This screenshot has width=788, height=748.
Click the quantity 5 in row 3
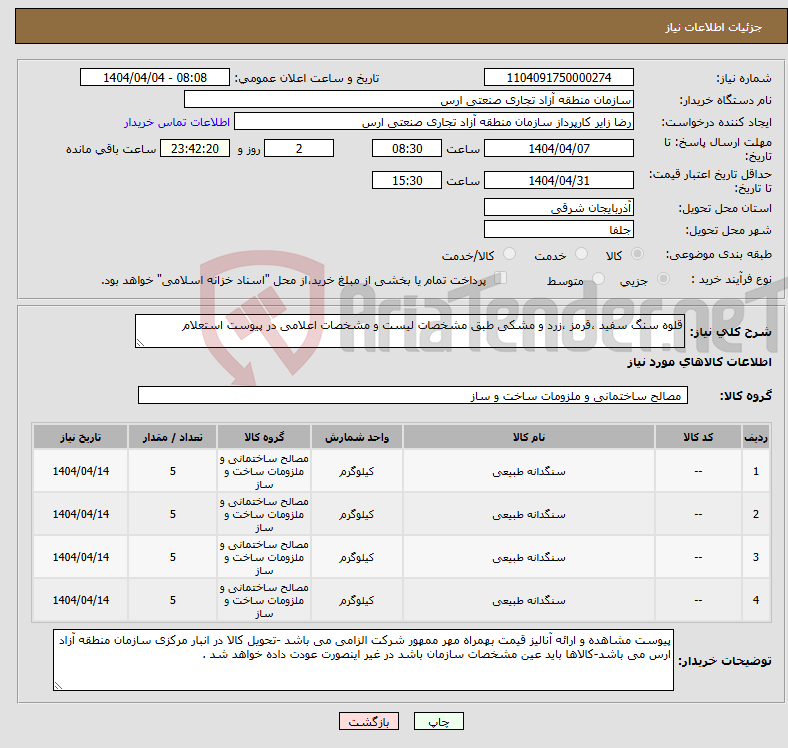click(x=172, y=557)
